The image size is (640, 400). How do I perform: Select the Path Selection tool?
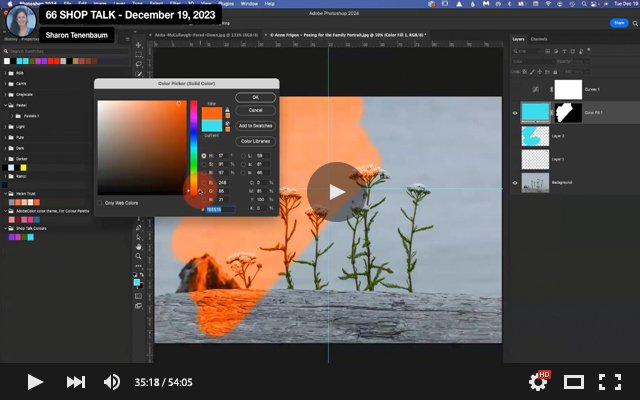tap(139, 237)
